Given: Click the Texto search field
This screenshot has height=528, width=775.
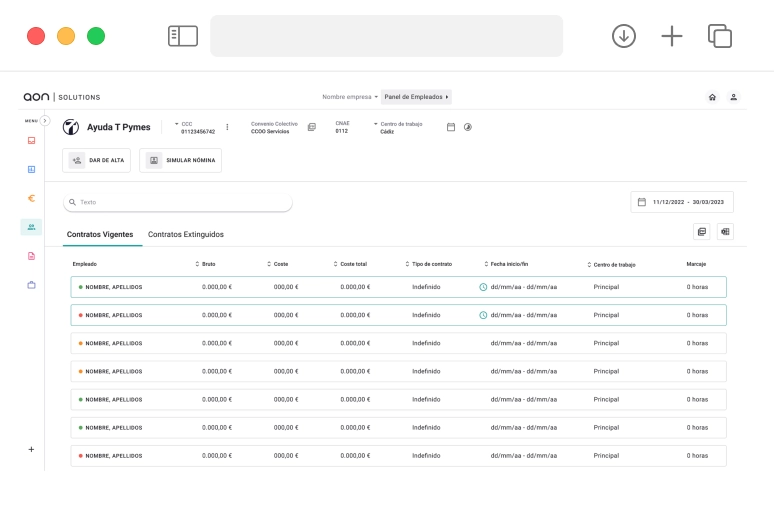Looking at the screenshot, I should coord(178,202).
